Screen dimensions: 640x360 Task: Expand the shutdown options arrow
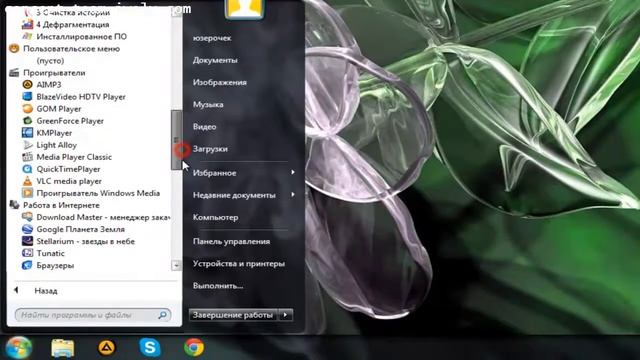point(285,315)
